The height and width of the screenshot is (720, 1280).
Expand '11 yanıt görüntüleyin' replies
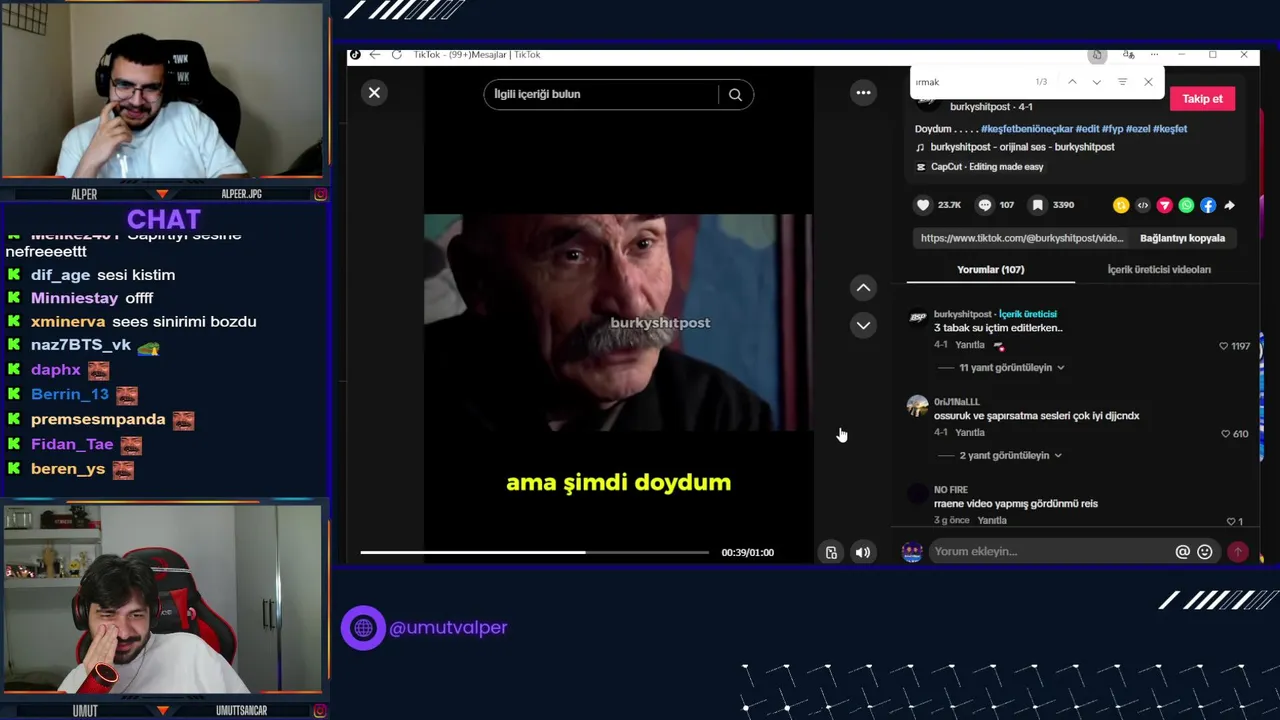click(1011, 368)
